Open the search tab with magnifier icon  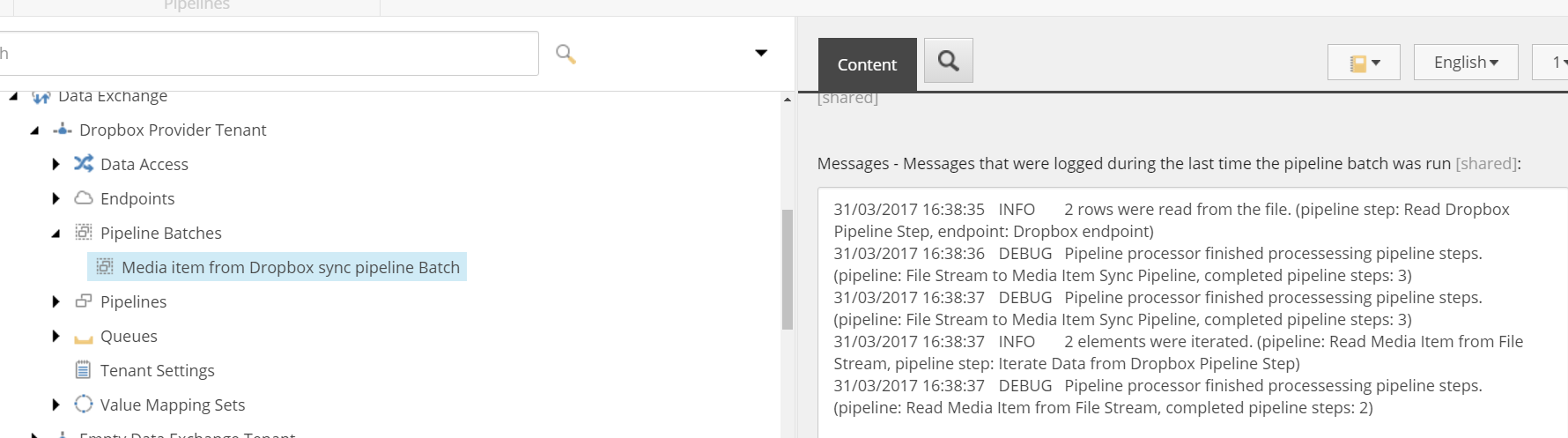coord(948,61)
